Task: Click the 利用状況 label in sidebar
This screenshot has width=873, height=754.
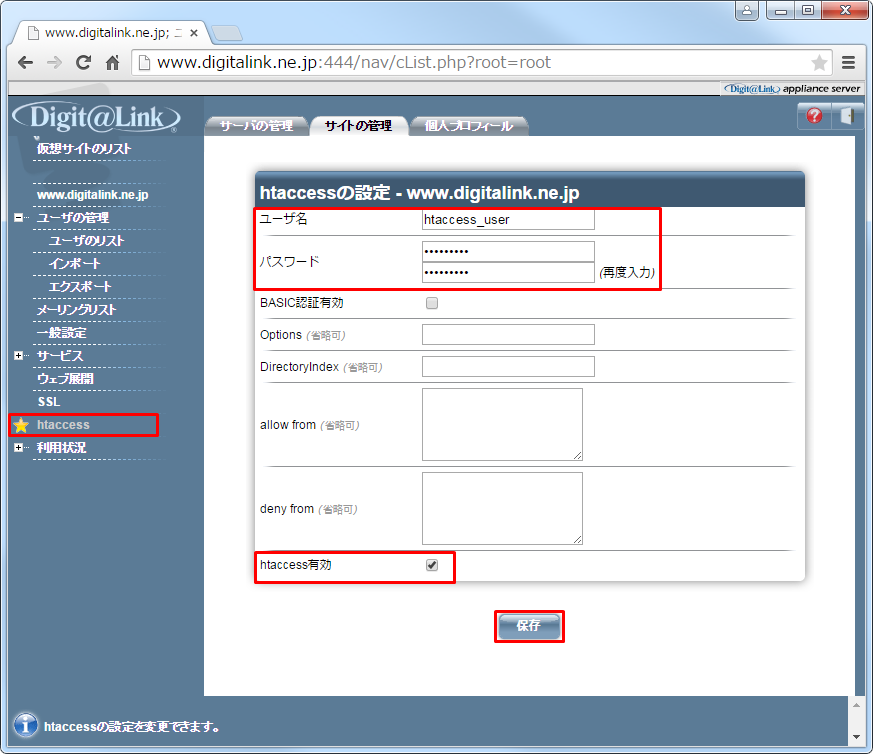Action: [x=61, y=447]
